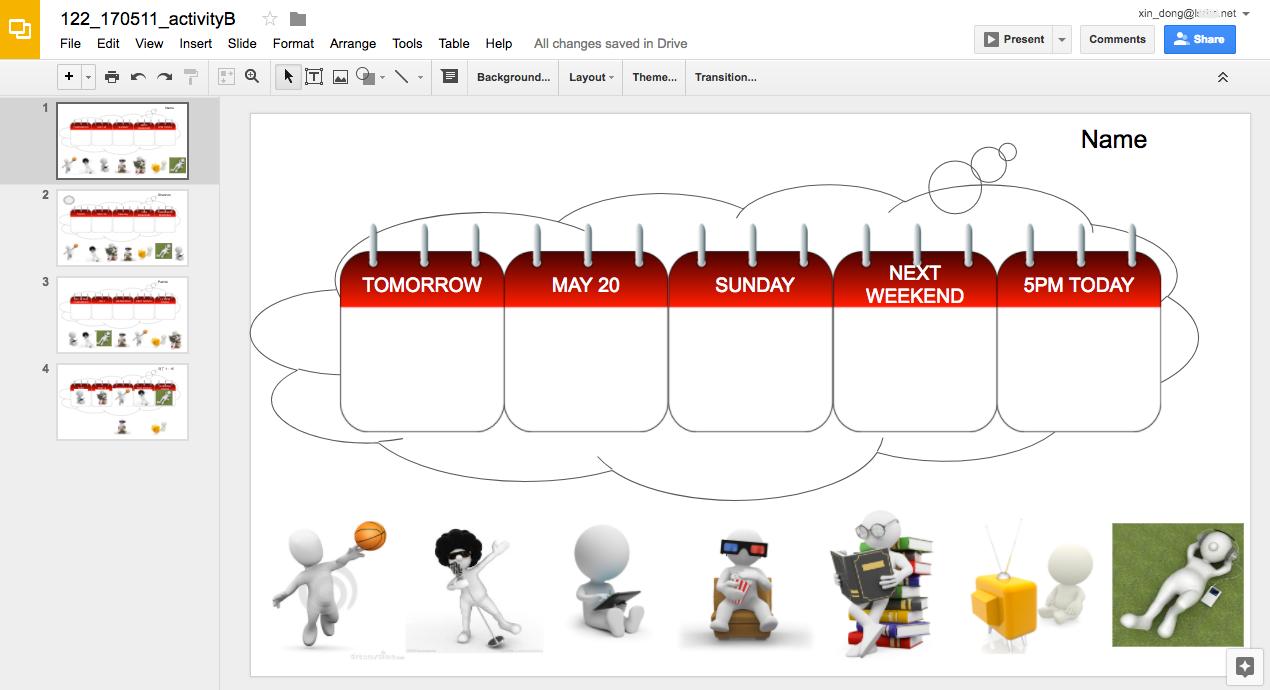Open the Layout dropdown

(591, 77)
